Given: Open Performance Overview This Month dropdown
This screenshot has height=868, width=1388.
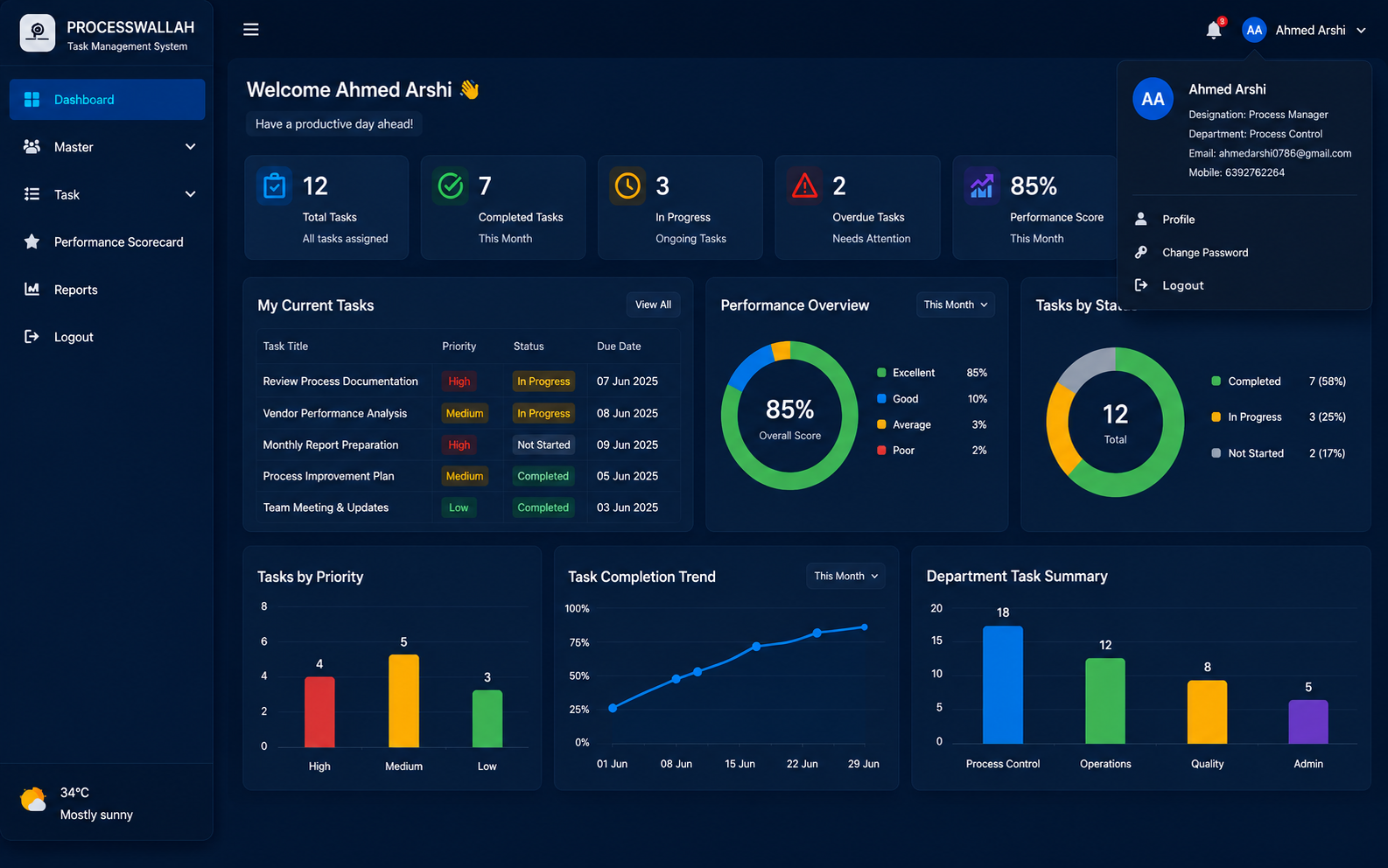Looking at the screenshot, I should click(x=955, y=304).
